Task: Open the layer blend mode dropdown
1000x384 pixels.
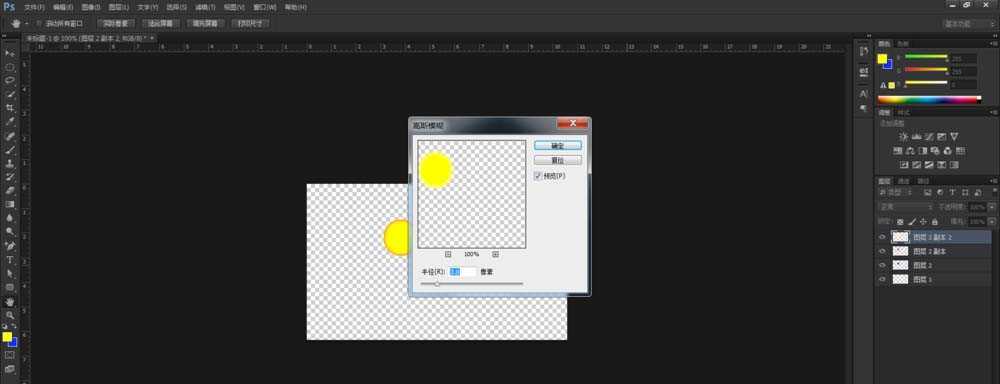Action: tap(906, 207)
